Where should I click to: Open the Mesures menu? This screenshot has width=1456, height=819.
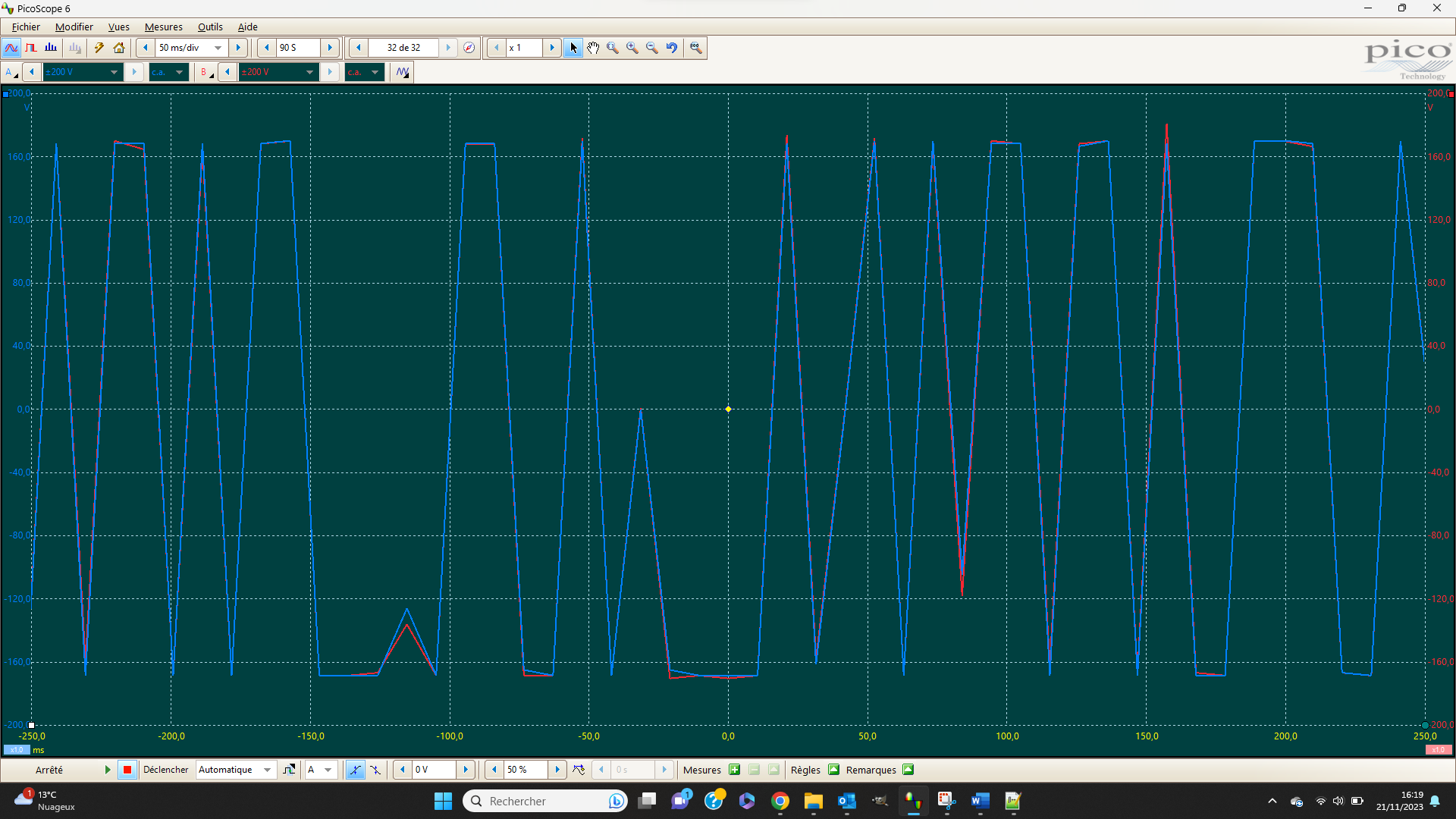tap(164, 27)
